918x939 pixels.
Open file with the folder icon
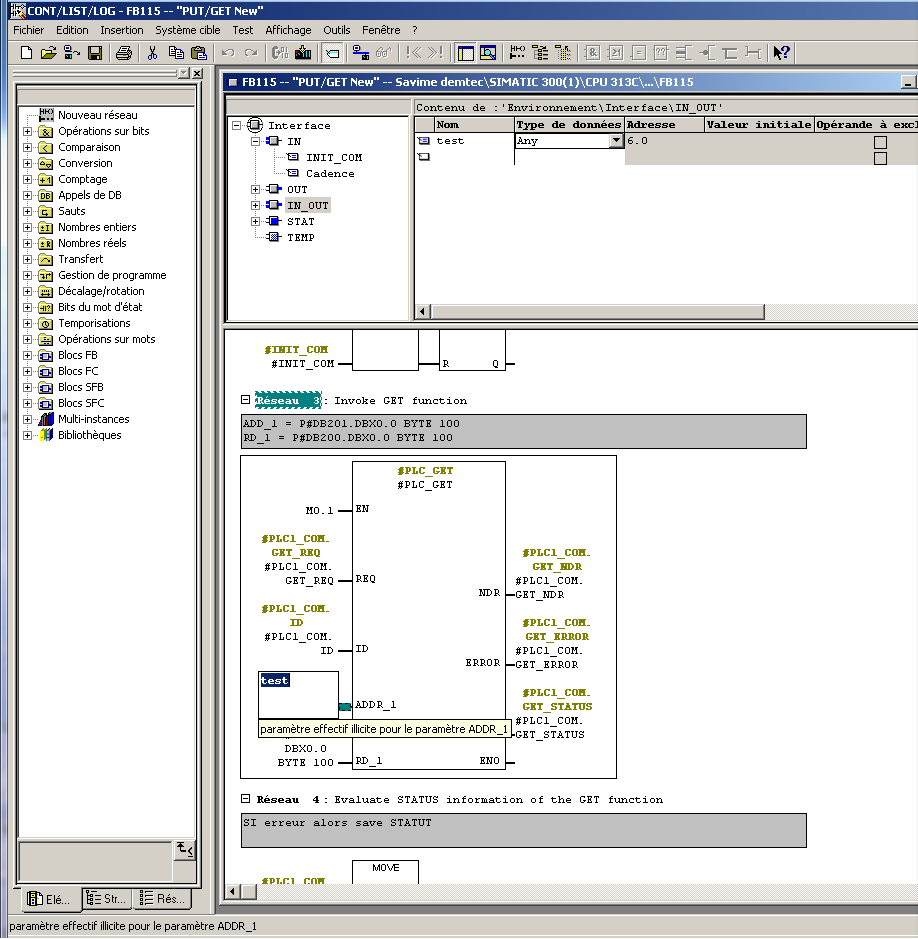coord(48,53)
